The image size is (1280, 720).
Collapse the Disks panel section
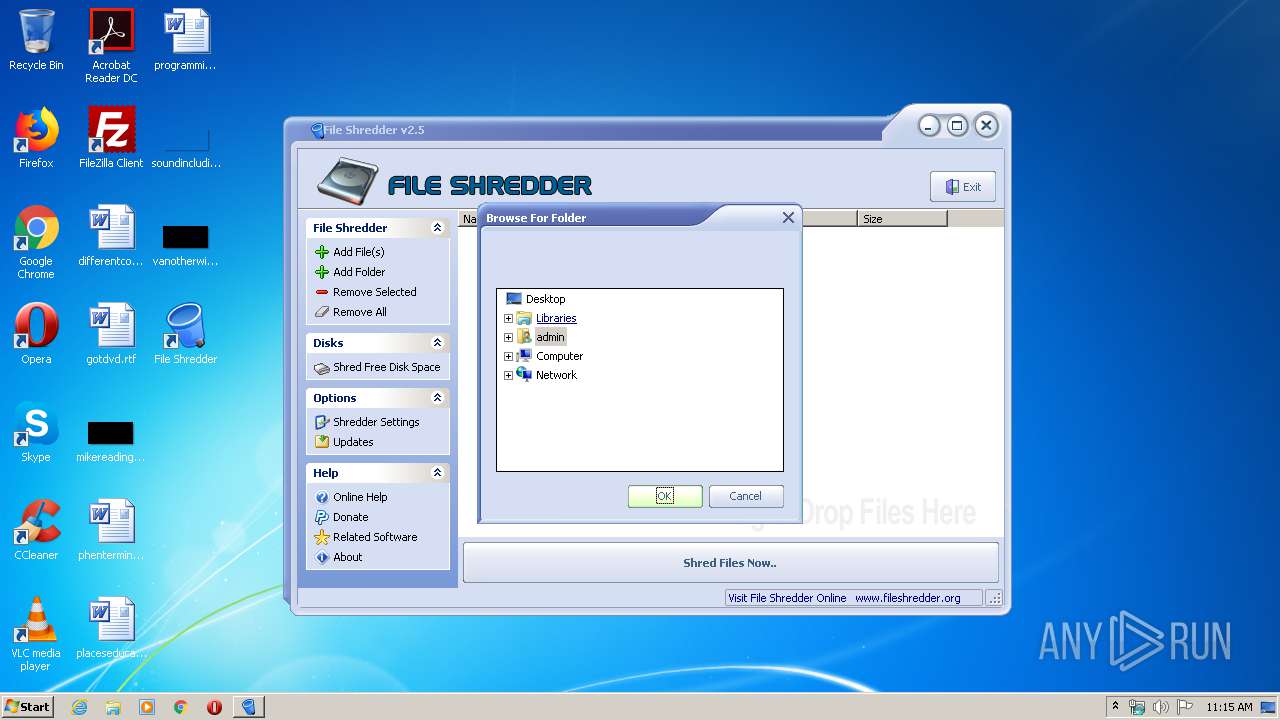[437, 343]
